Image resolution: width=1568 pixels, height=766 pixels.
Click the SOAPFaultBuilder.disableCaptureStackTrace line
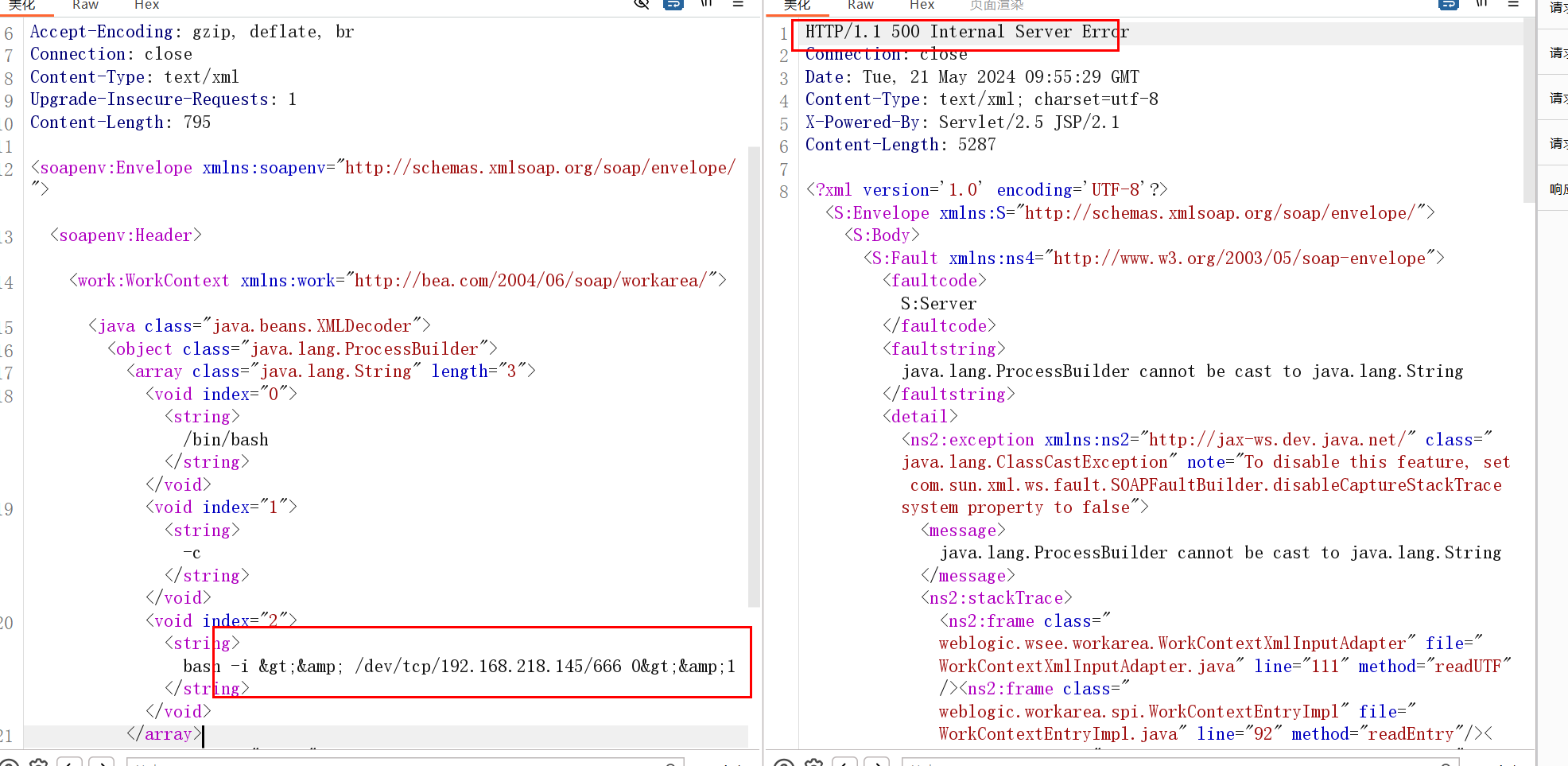[x=1206, y=485]
